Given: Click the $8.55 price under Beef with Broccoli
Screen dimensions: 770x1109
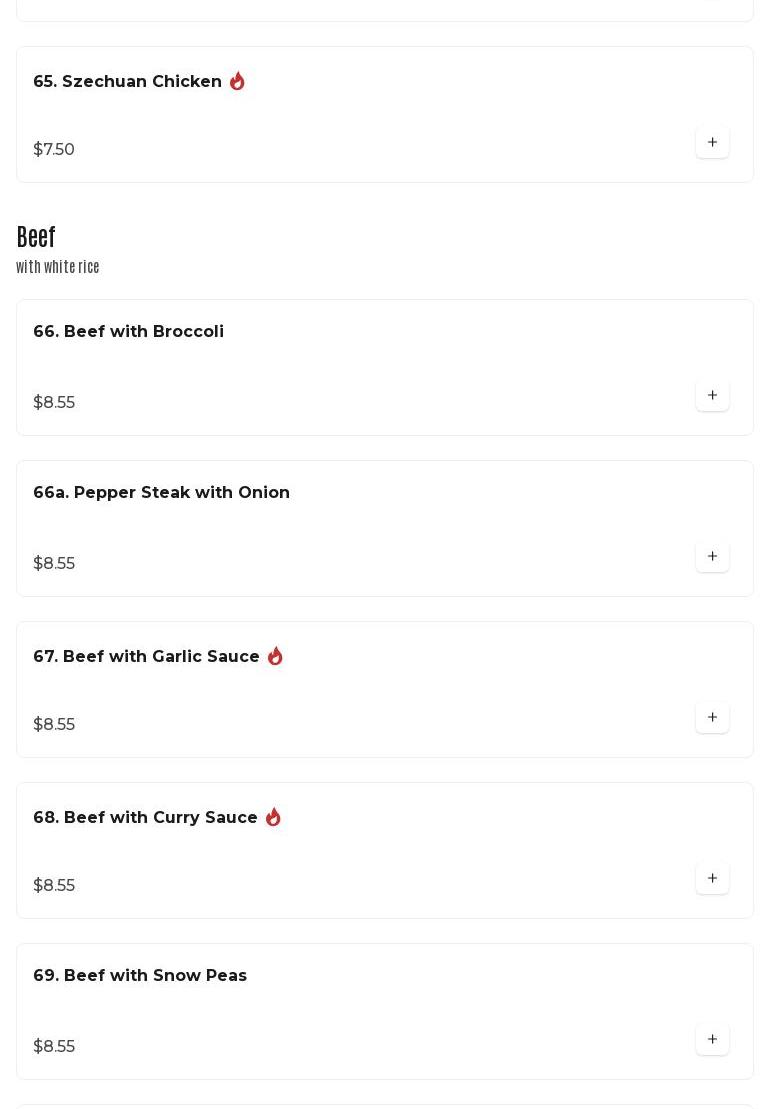Looking at the screenshot, I should point(54,402).
